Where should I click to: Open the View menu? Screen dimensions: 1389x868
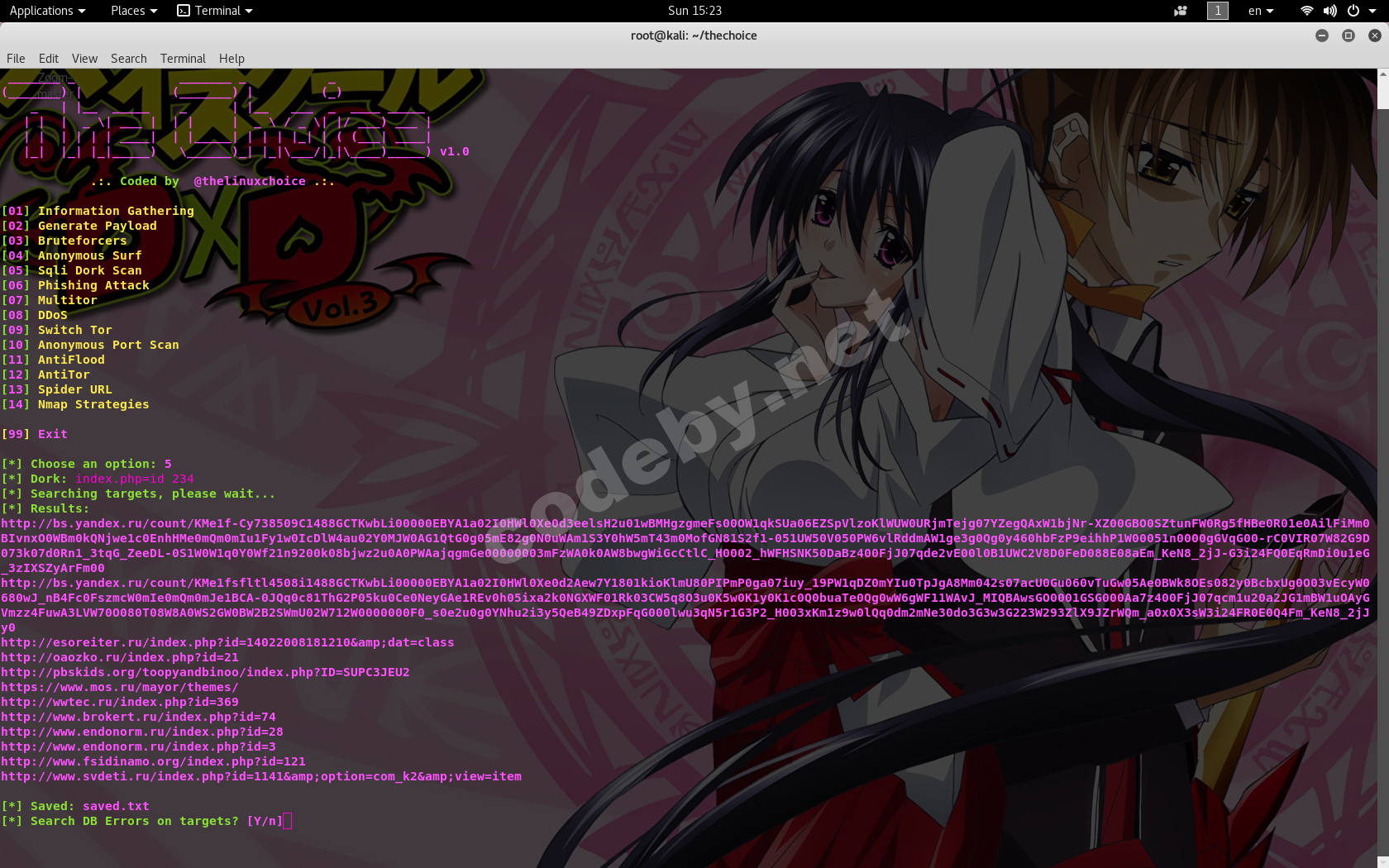pos(84,59)
